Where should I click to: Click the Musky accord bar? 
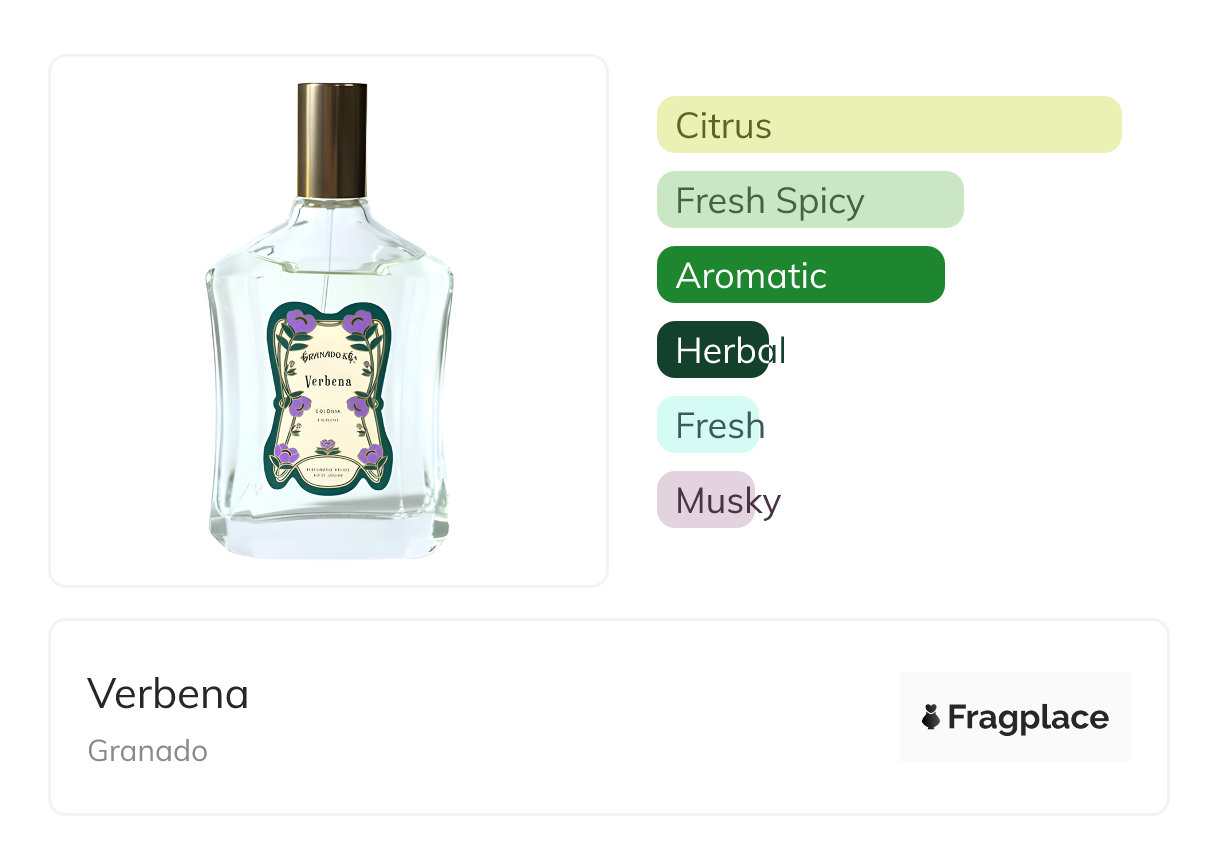[x=705, y=500]
